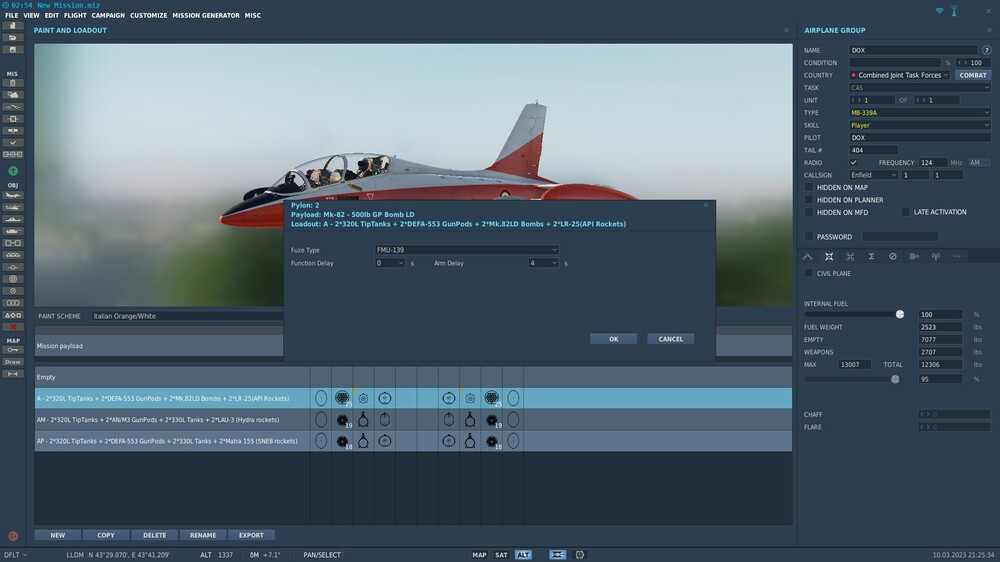This screenshot has height=562, width=1000.
Task: Open the sigma summary tab icon
Action: 871,256
